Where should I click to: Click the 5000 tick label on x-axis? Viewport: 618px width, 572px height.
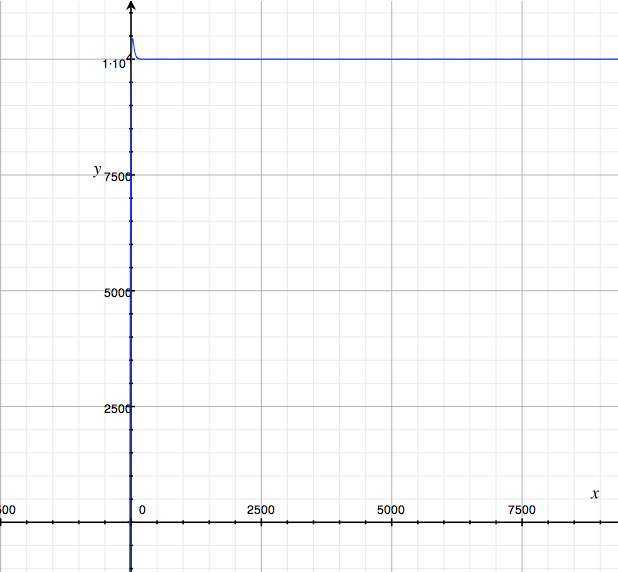pyautogui.click(x=391, y=510)
